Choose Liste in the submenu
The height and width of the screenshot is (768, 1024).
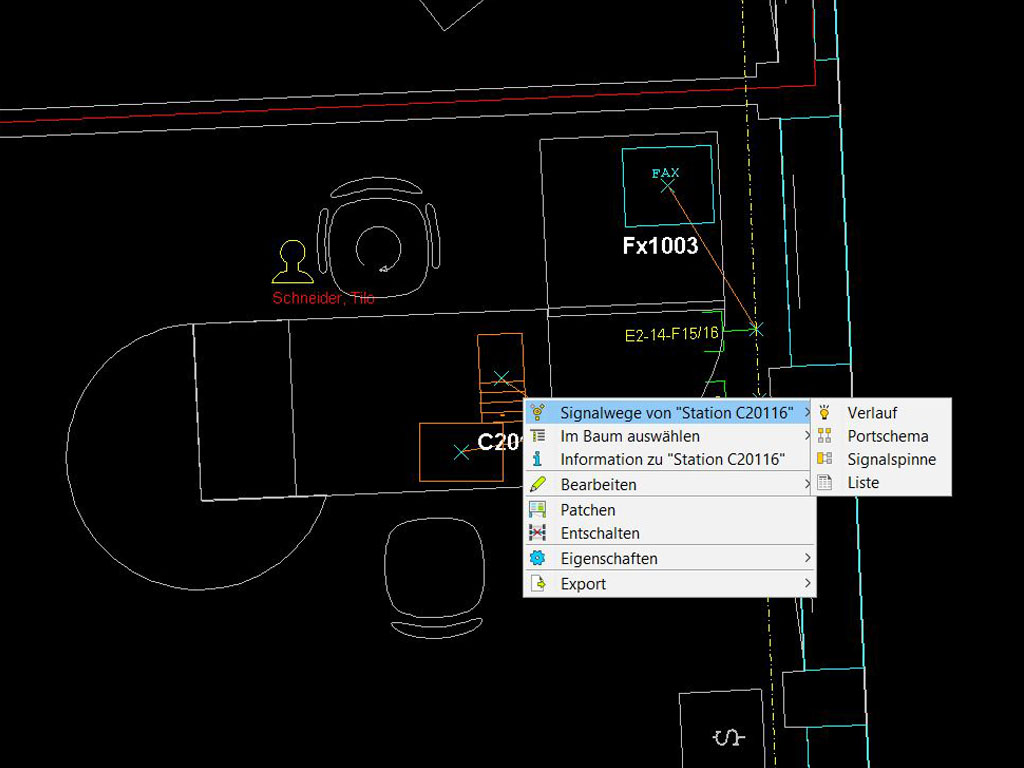click(881, 483)
